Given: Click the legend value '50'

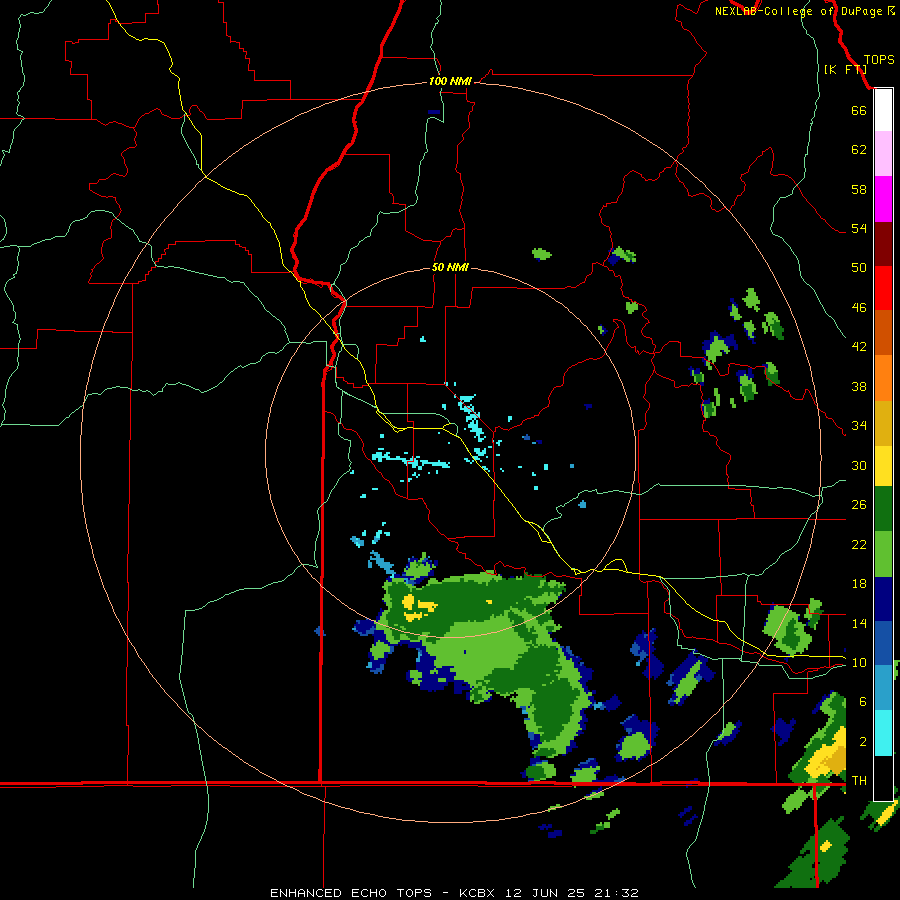Looking at the screenshot, I should click(x=859, y=267).
